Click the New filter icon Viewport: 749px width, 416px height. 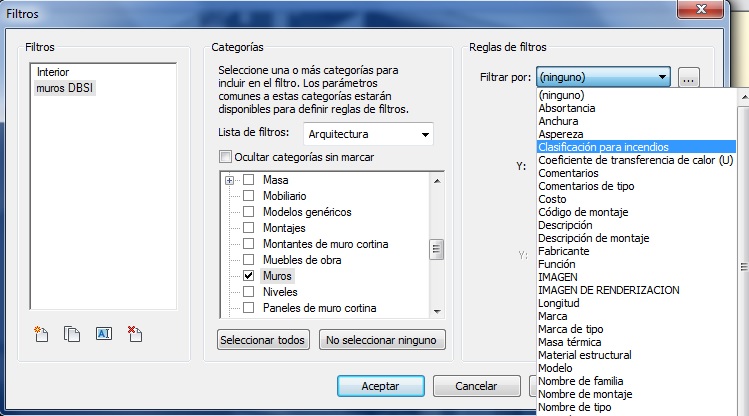click(x=42, y=335)
